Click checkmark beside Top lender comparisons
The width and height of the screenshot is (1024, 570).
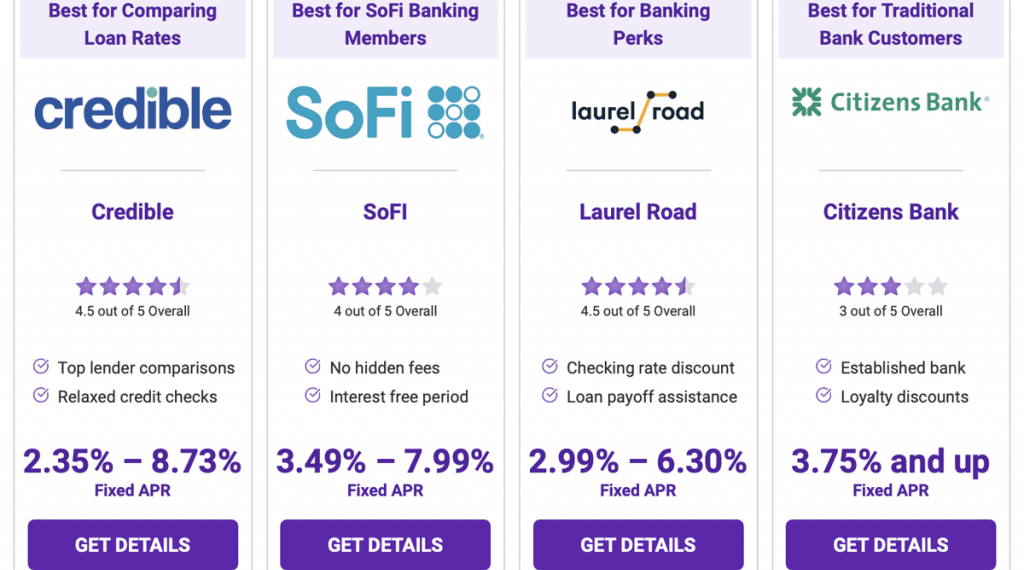pyautogui.click(x=41, y=367)
